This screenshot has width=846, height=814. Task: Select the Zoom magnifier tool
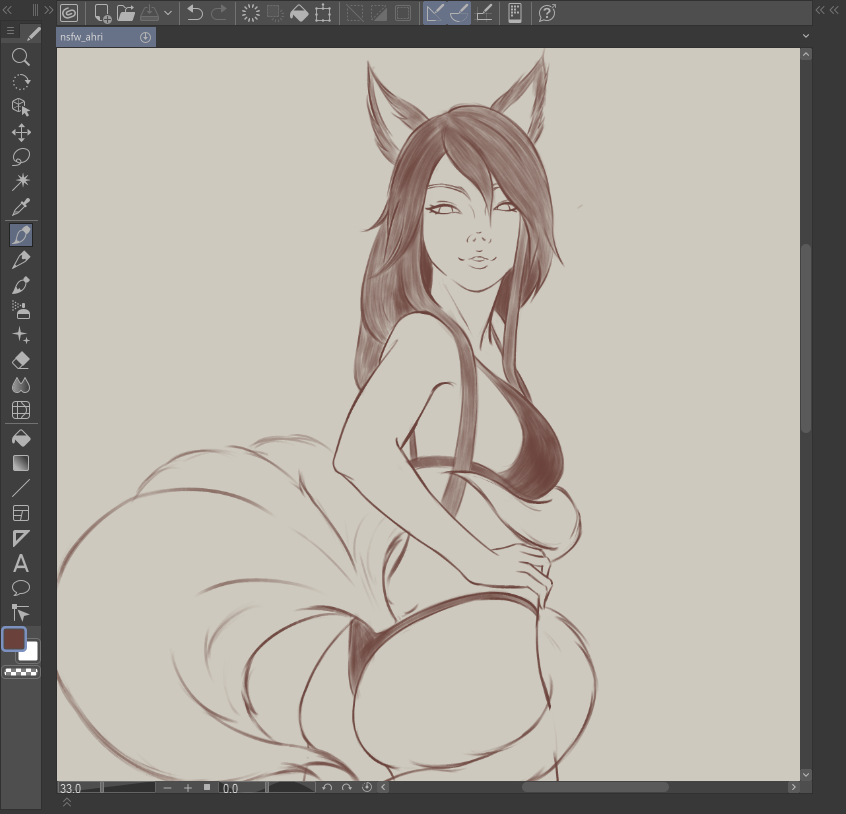[21, 57]
